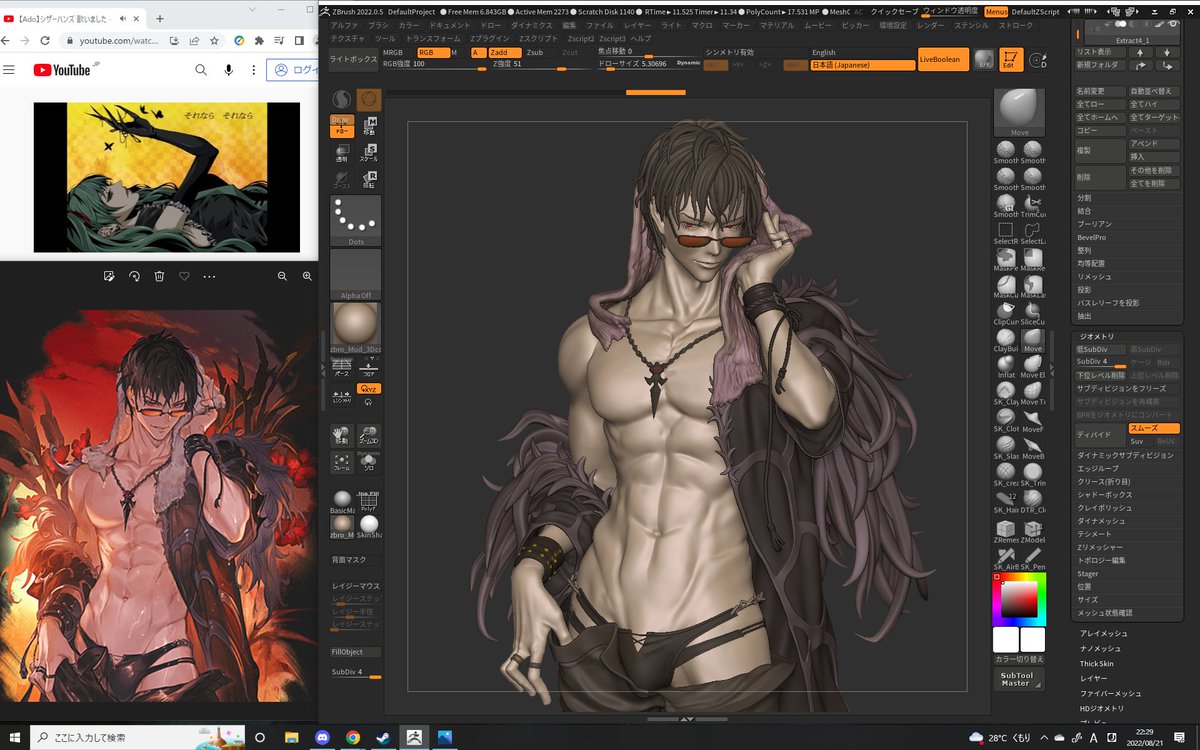Select the large Move brush thumbnail
This screenshot has height=750, width=1200.
pos(1019,112)
